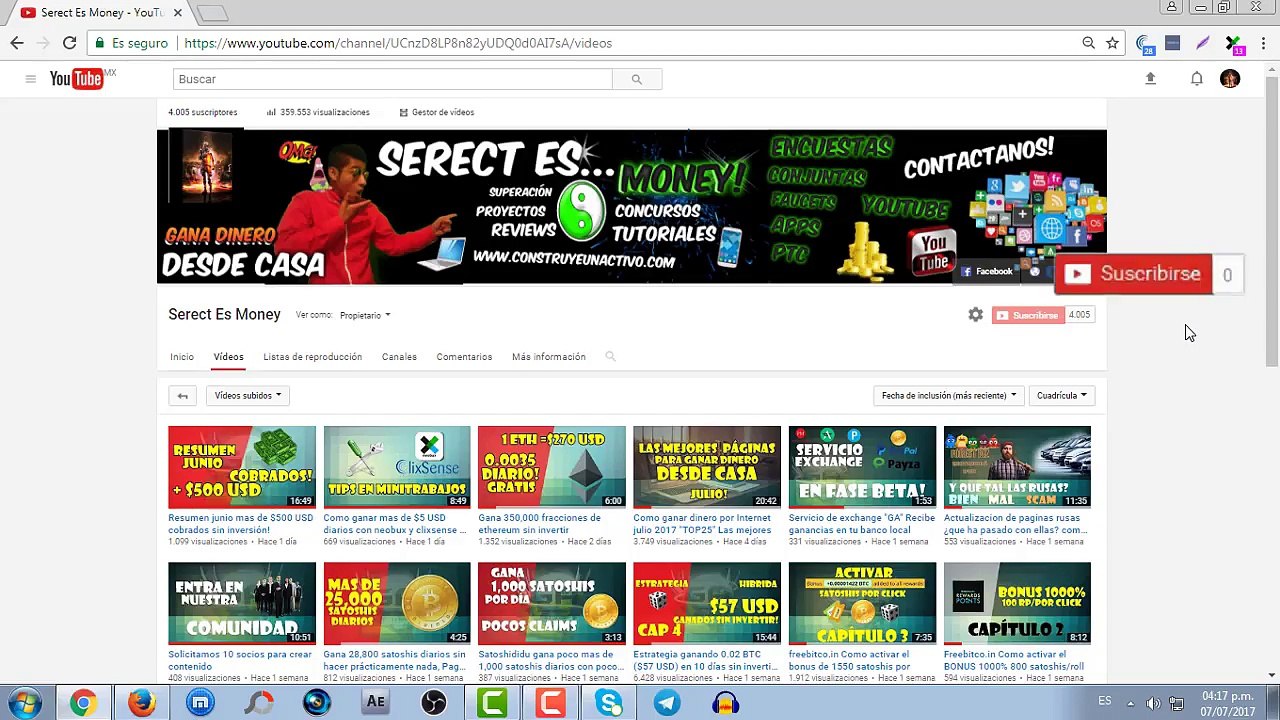Expand the 'Ver como: Propietario' dropdown
This screenshot has height=720, width=1280.
(x=365, y=315)
